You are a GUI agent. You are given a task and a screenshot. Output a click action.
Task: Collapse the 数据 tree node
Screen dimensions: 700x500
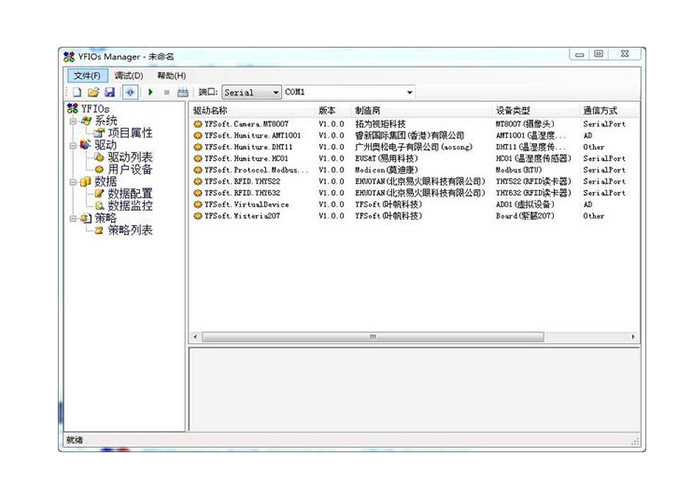tap(73, 182)
